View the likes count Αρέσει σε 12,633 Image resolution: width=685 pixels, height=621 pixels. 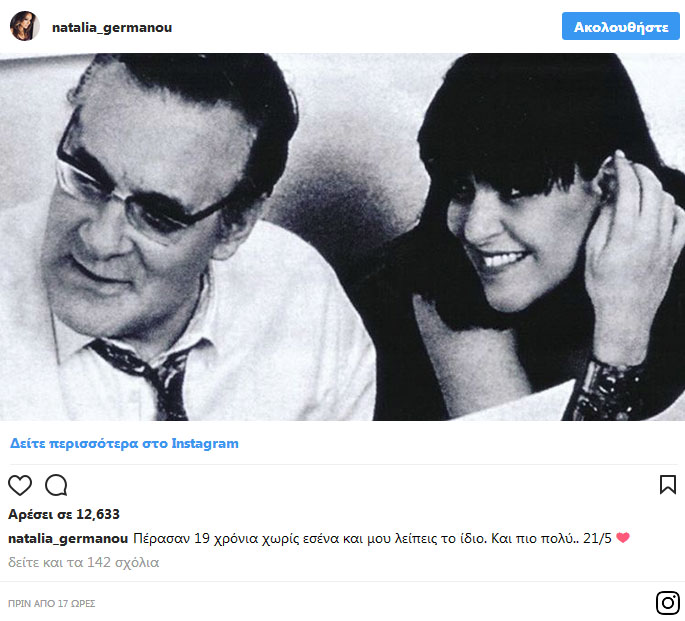pyautogui.click(x=64, y=514)
